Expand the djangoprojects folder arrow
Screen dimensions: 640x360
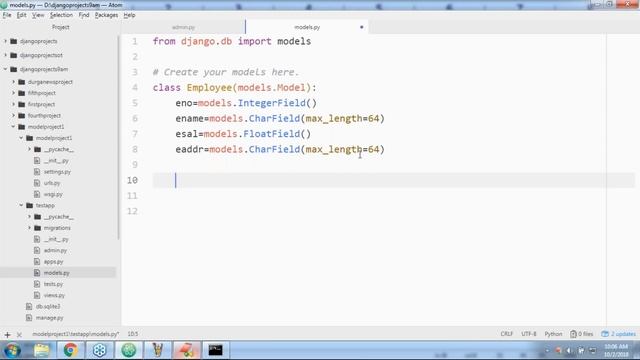[x=5, y=41]
